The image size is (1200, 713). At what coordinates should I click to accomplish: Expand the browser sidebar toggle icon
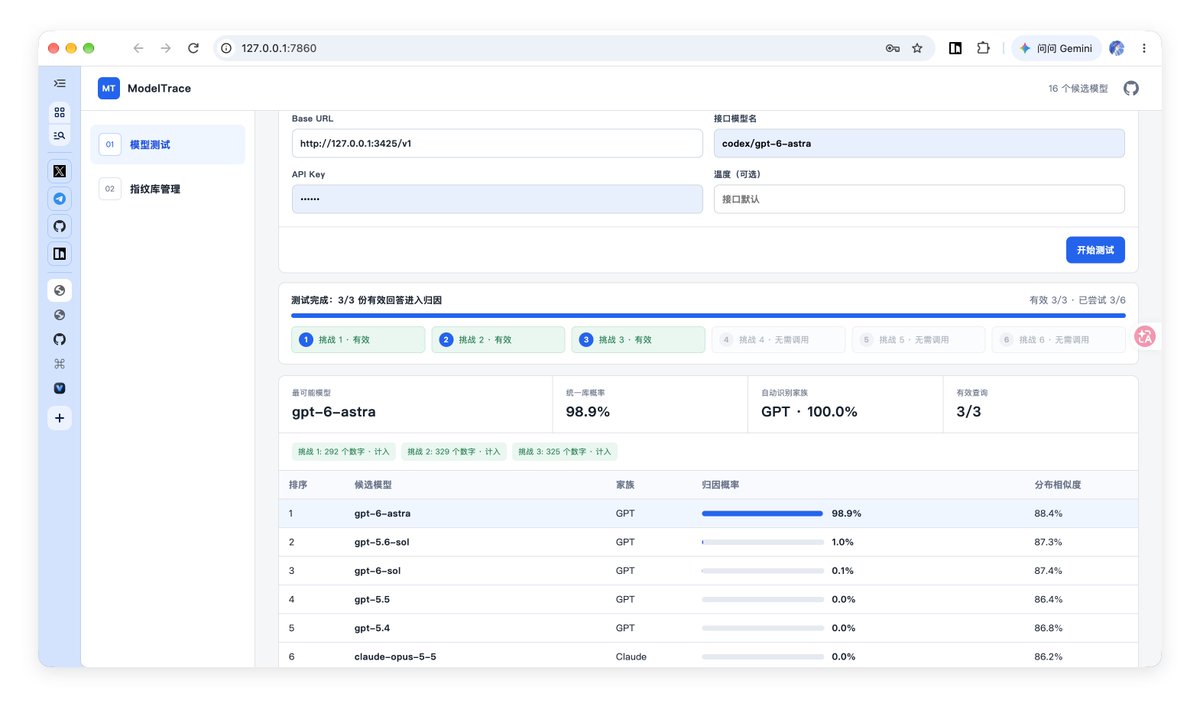point(60,84)
